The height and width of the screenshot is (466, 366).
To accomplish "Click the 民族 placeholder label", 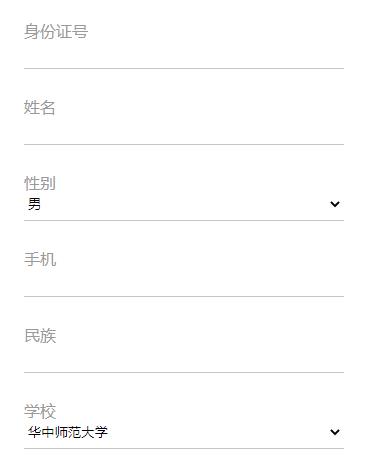I will pos(40,335).
